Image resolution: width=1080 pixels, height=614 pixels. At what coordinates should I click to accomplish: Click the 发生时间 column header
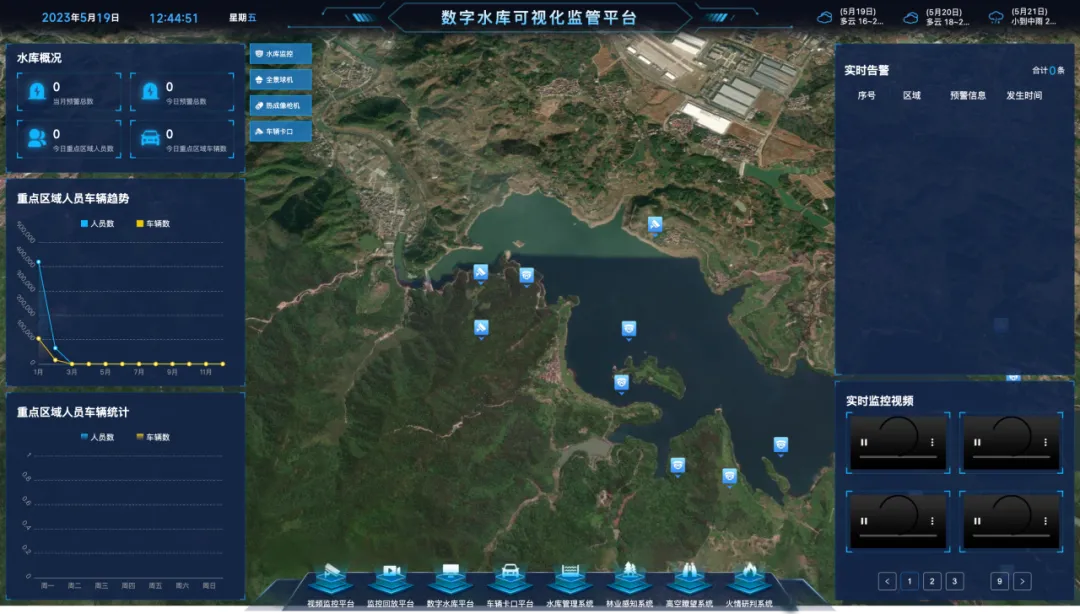(1024, 96)
